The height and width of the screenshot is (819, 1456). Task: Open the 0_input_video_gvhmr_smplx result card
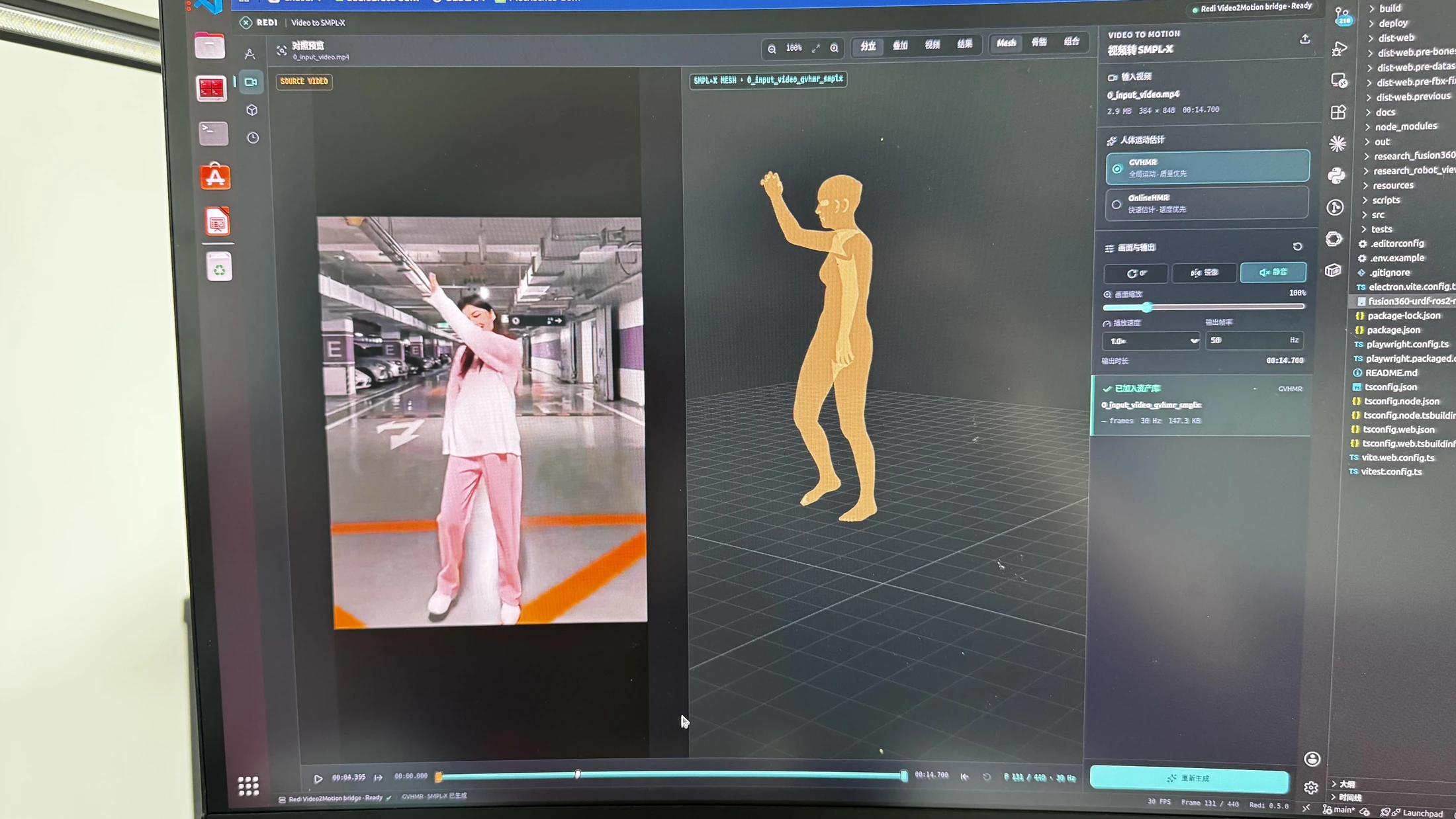click(1201, 405)
